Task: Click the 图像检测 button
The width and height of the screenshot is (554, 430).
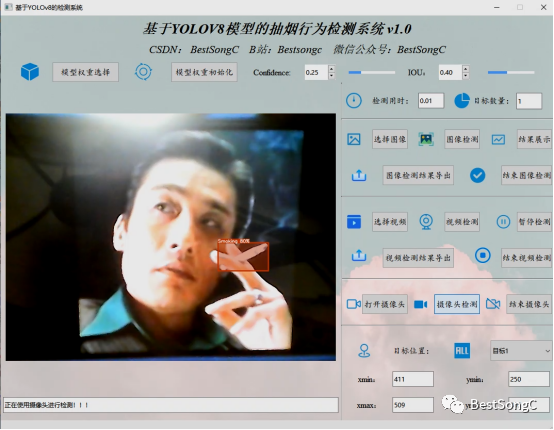Action: pyautogui.click(x=462, y=139)
